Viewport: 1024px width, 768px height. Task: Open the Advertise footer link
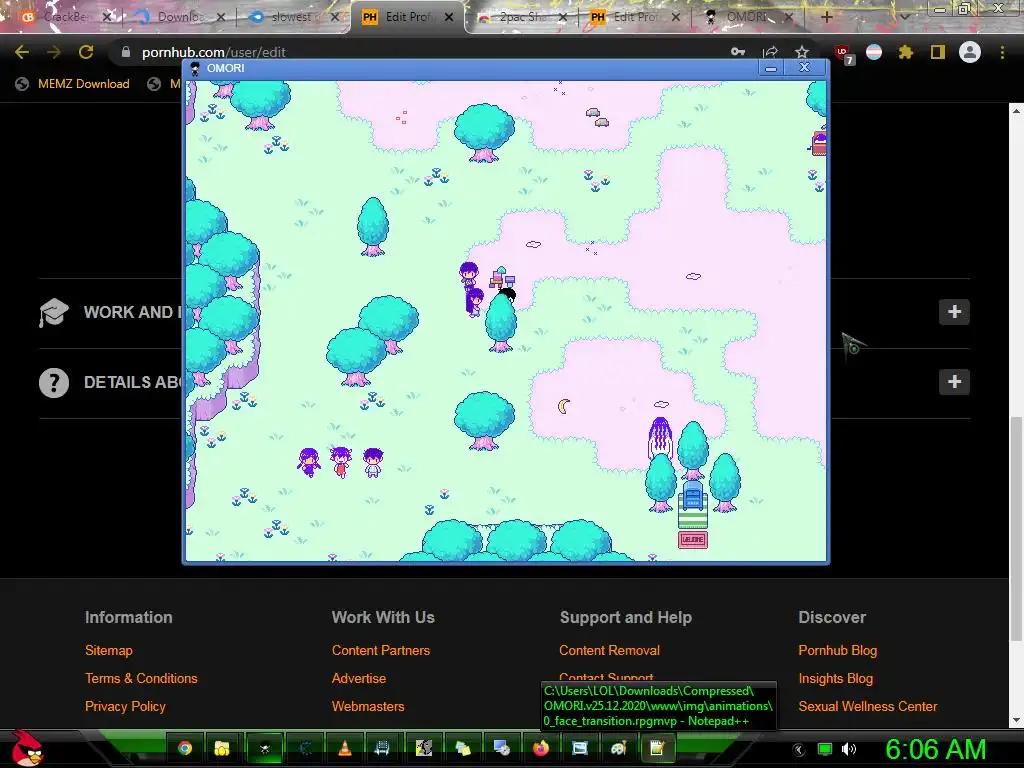359,679
